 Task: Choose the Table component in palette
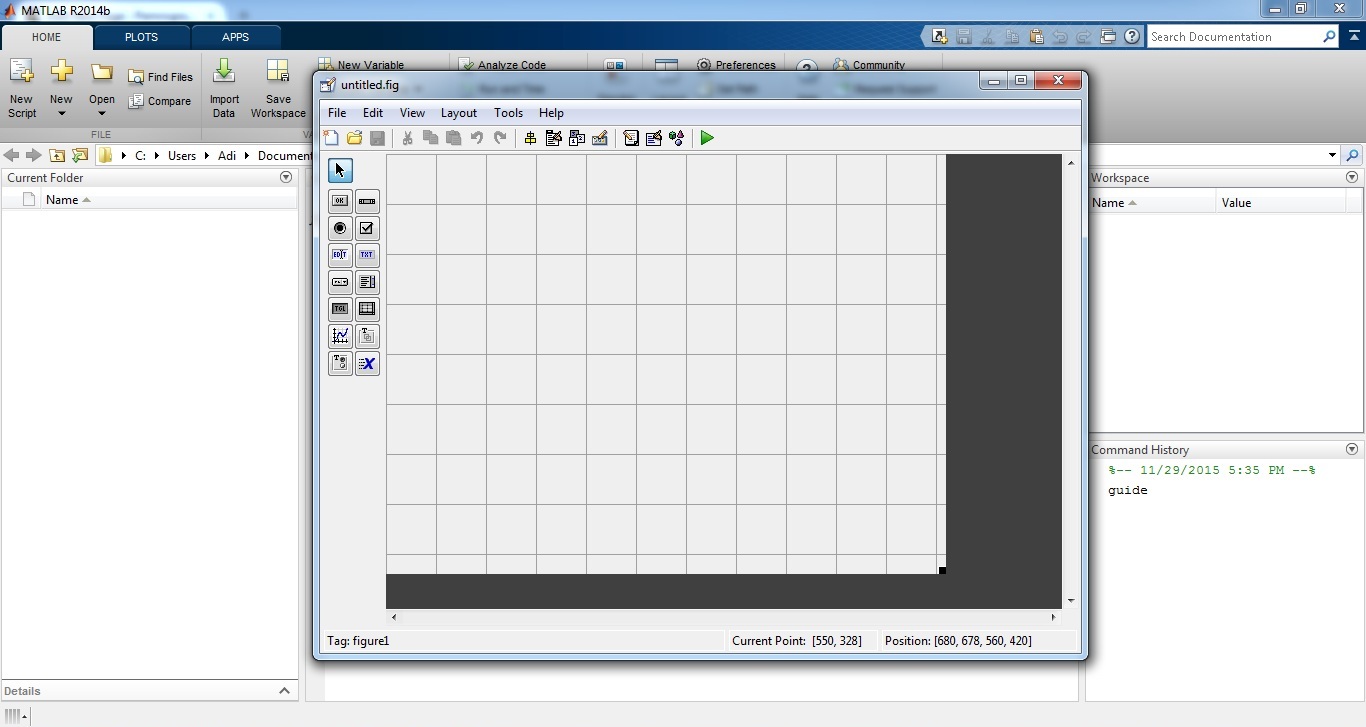point(367,309)
